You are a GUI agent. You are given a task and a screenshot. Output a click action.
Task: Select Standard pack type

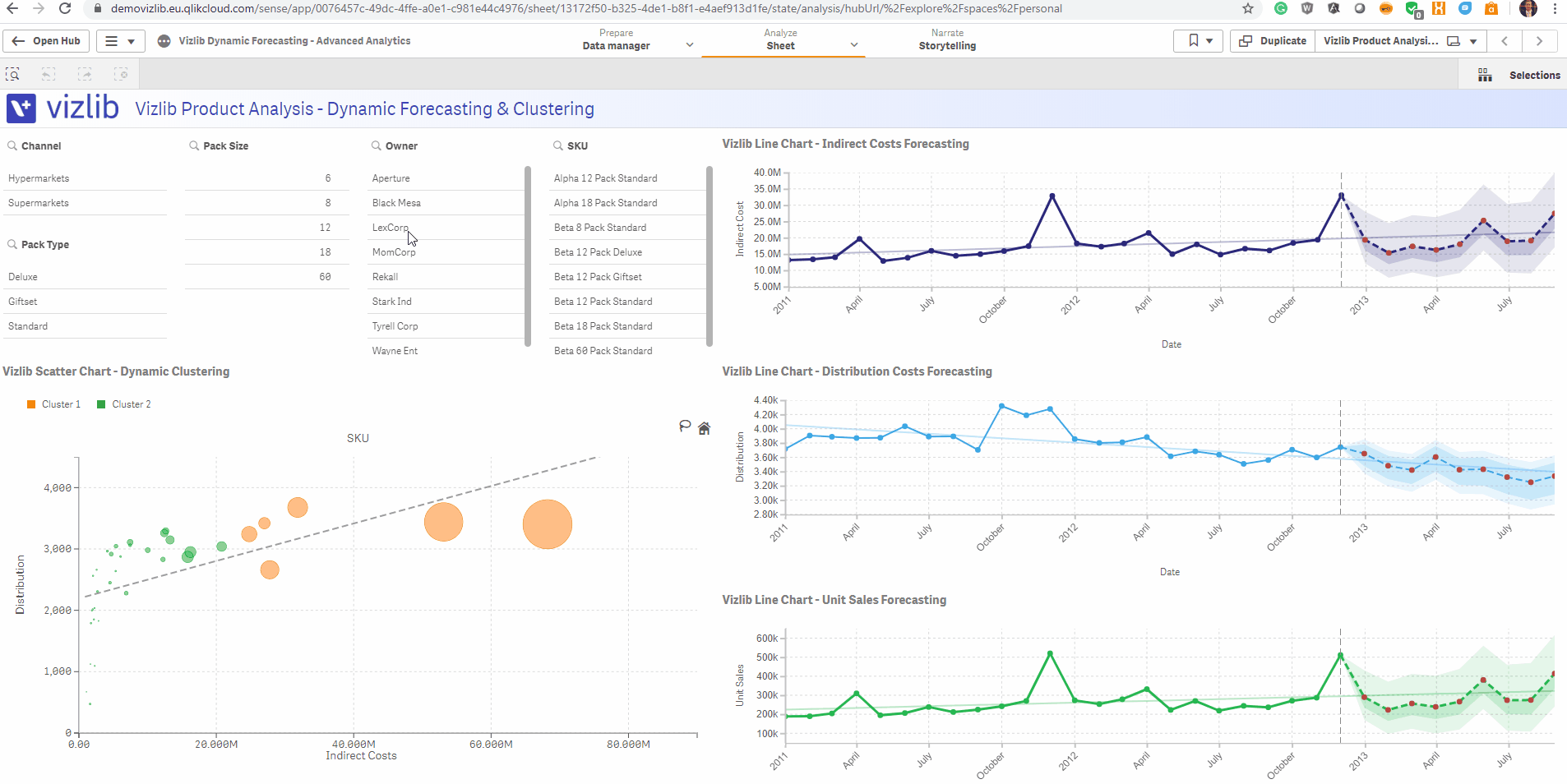86,326
